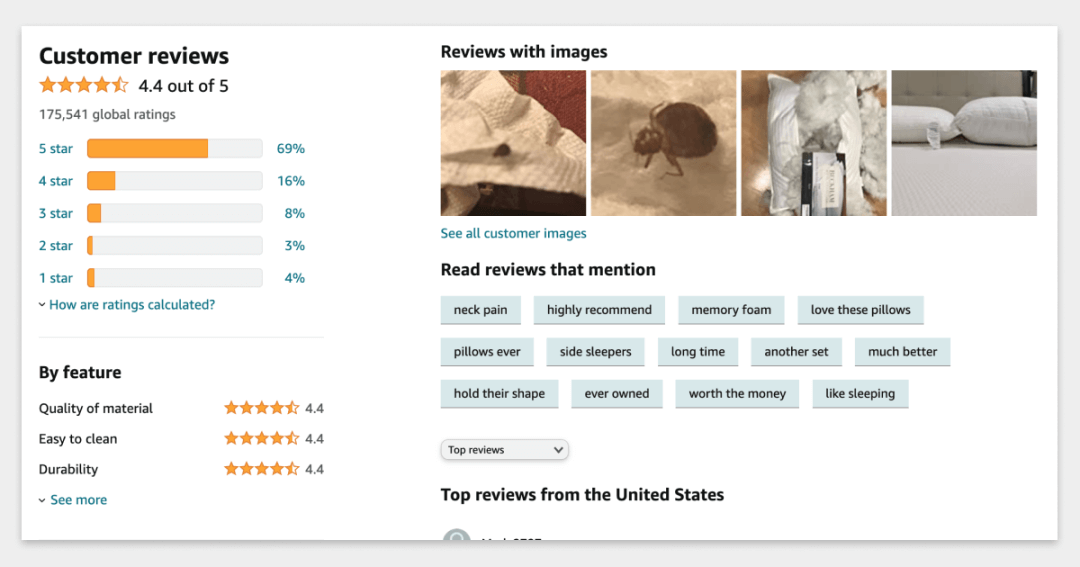
Task: Click the 16% percentage link
Action: pyautogui.click(x=291, y=181)
